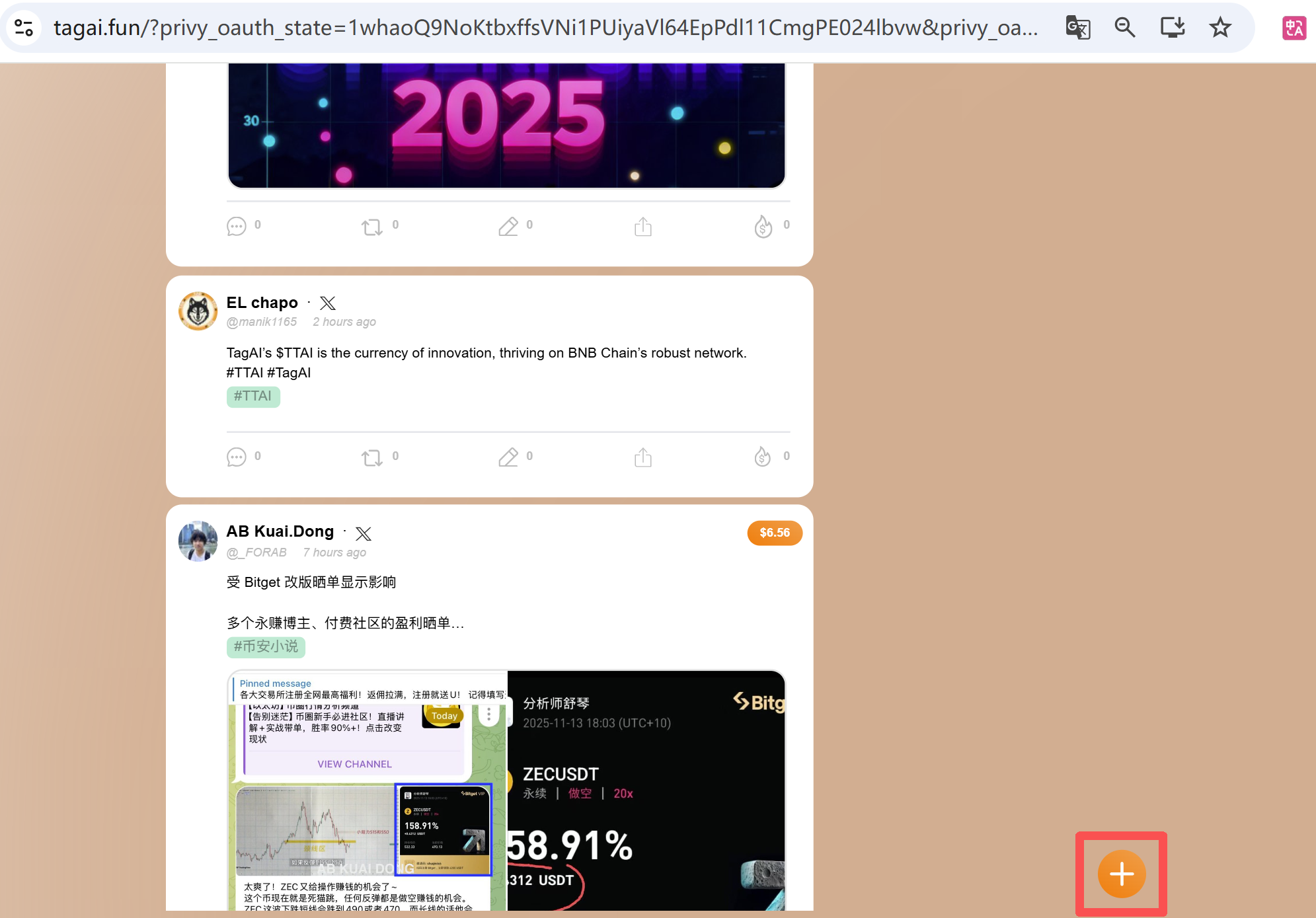Viewport: 1316px width, 918px height.
Task: Retweet EL chapo's TTAI post
Action: pyautogui.click(x=372, y=457)
